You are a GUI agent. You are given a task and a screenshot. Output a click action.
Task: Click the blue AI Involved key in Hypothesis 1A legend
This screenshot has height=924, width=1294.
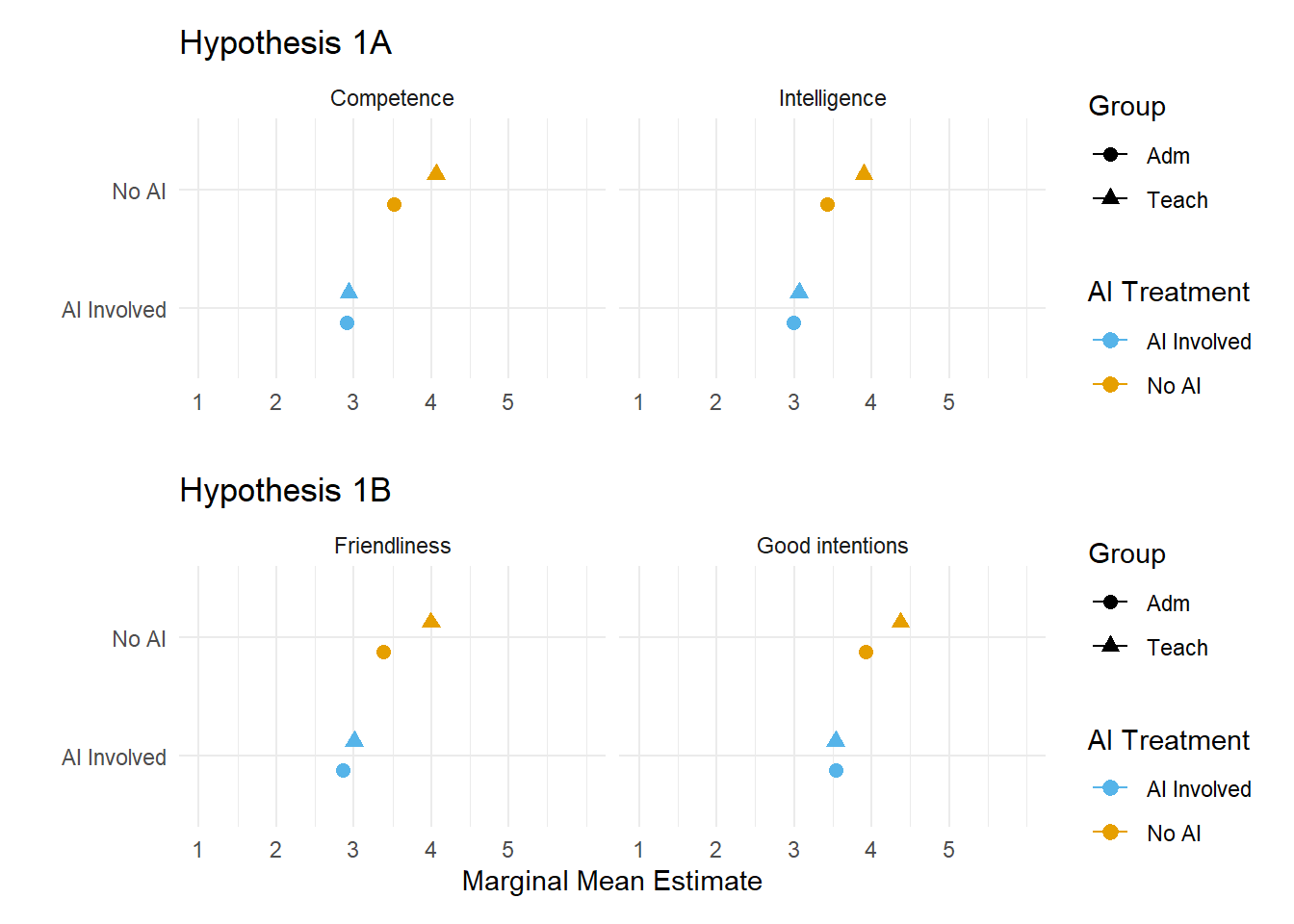click(1110, 340)
